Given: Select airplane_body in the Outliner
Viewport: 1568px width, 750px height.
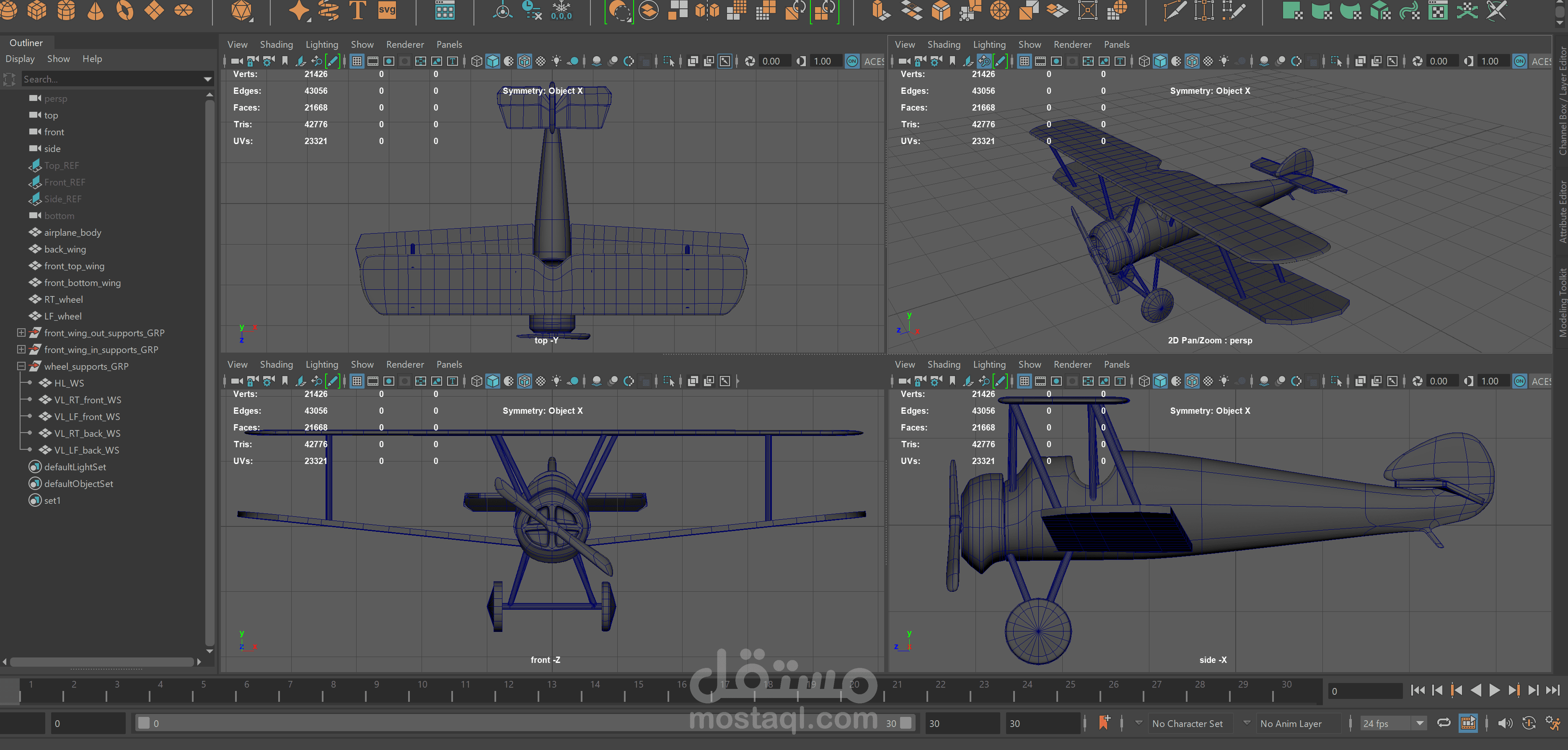Looking at the screenshot, I should [x=72, y=232].
